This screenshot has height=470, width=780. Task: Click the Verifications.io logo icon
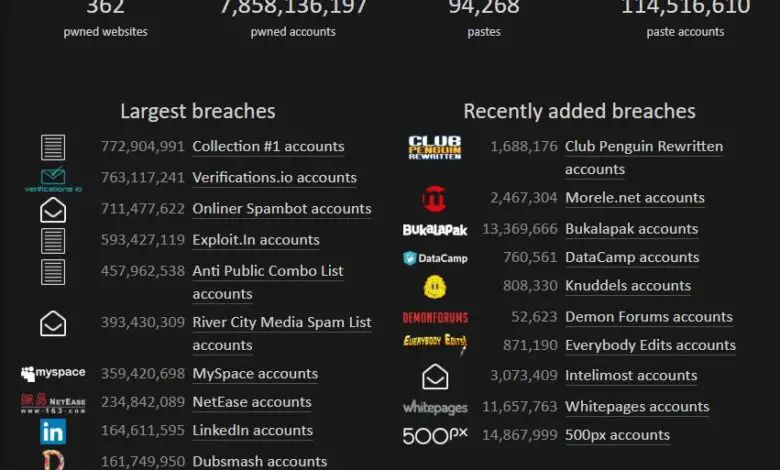[53, 179]
